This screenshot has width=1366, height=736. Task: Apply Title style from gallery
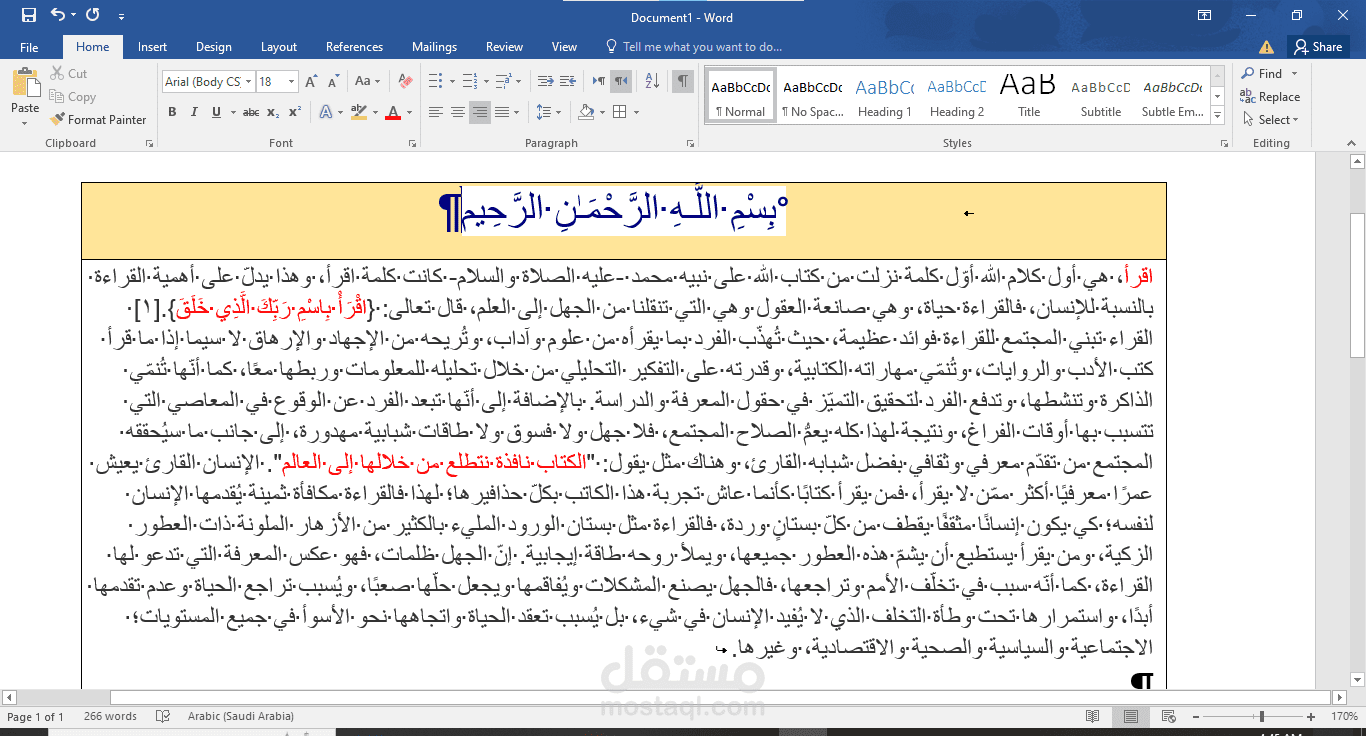tap(1029, 96)
